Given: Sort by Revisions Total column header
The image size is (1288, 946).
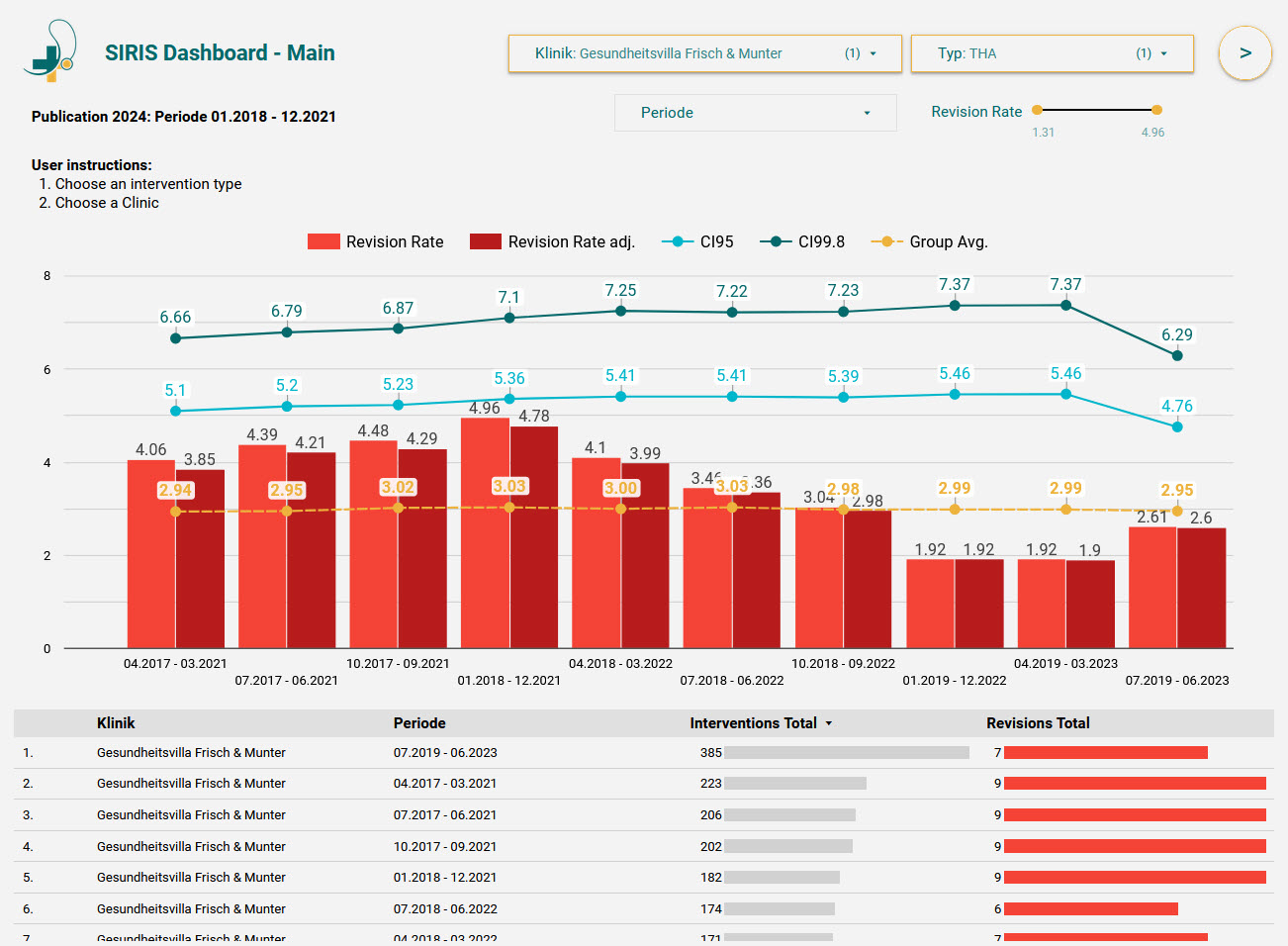Looking at the screenshot, I should click(x=1037, y=723).
